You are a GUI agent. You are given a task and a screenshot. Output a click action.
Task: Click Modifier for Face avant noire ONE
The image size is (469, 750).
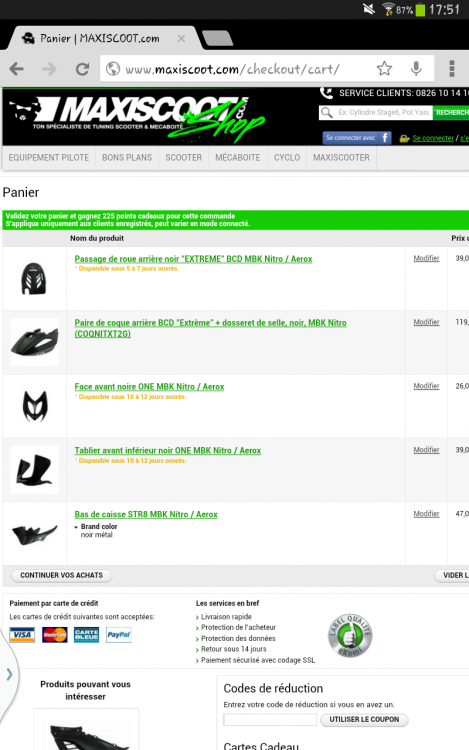click(426, 386)
